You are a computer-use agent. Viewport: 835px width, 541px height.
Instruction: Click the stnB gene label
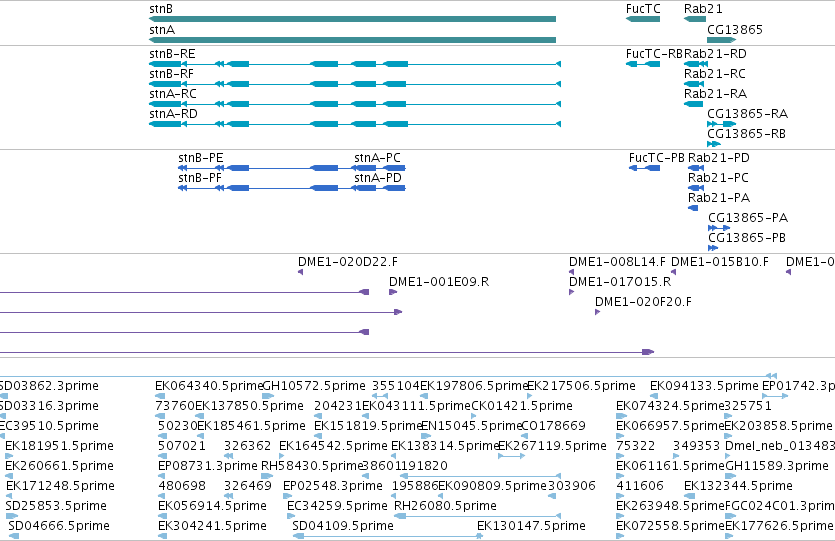click(161, 9)
